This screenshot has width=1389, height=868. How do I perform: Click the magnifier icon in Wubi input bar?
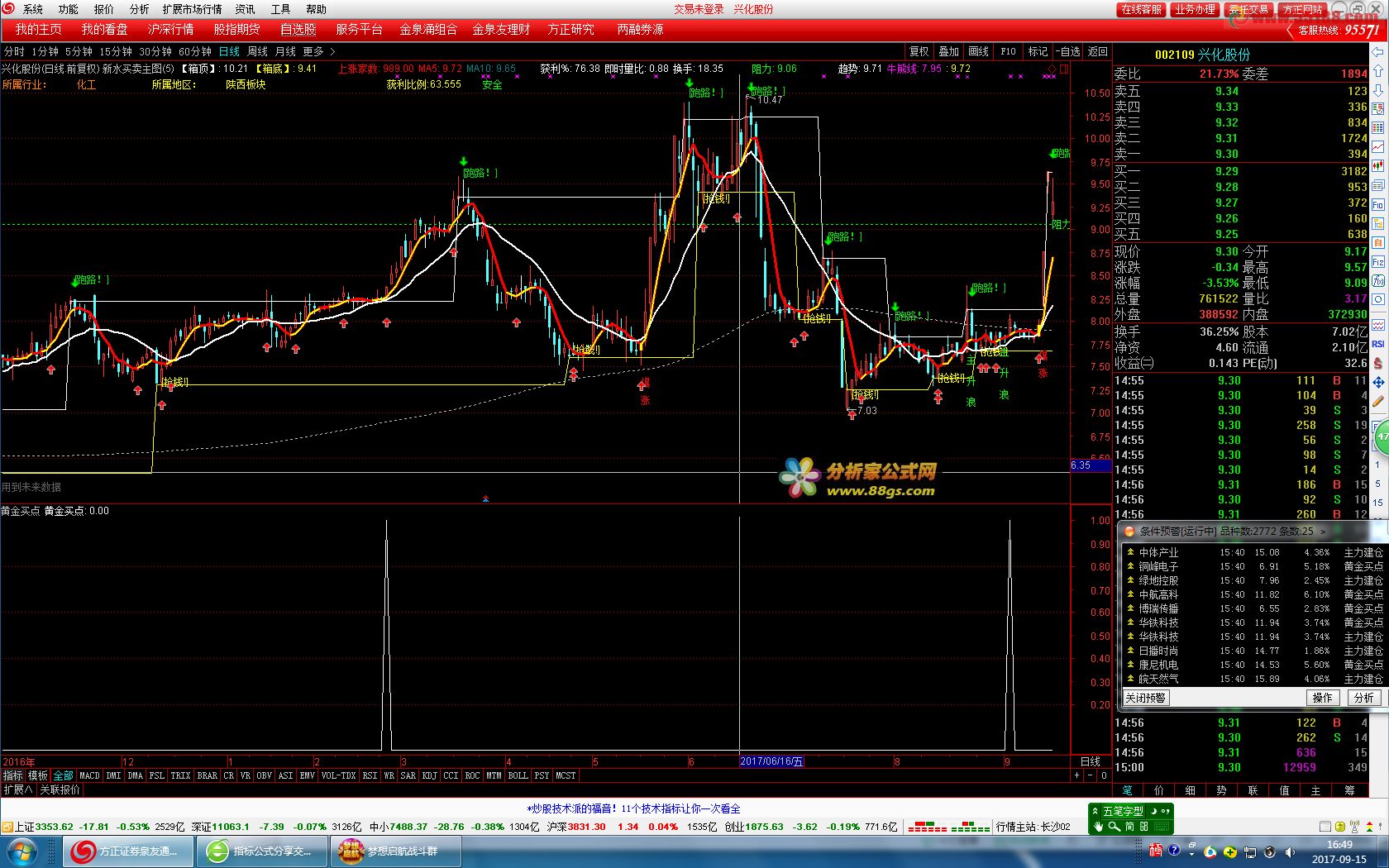pos(1115,827)
